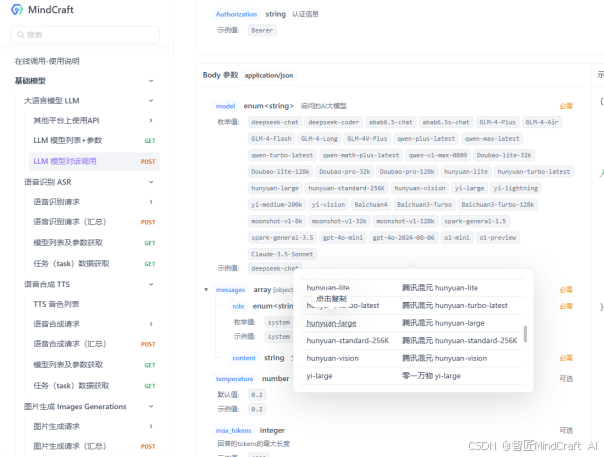This screenshot has width=604, height=457.
Task: Click the popup list scrollbar thumb
Action: click(525, 334)
